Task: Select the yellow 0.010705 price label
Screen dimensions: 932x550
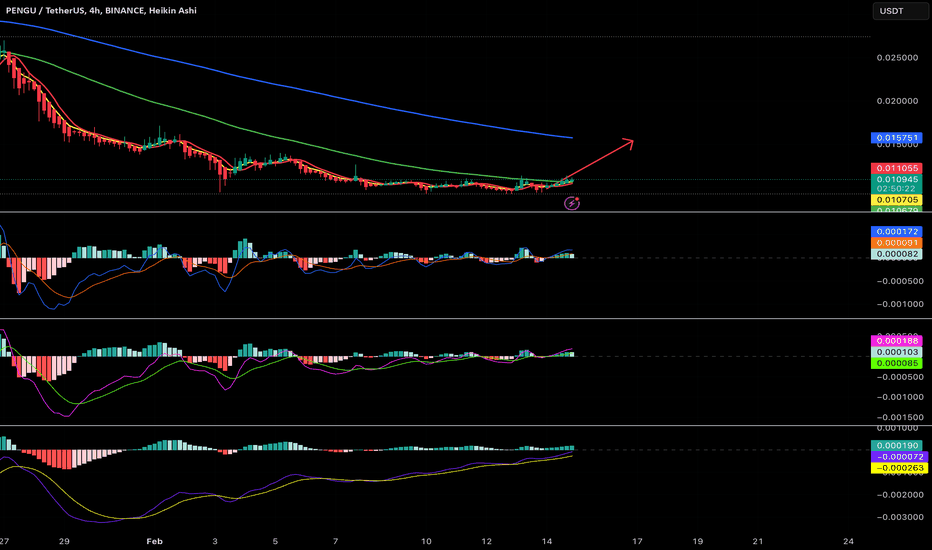Action: (x=896, y=200)
